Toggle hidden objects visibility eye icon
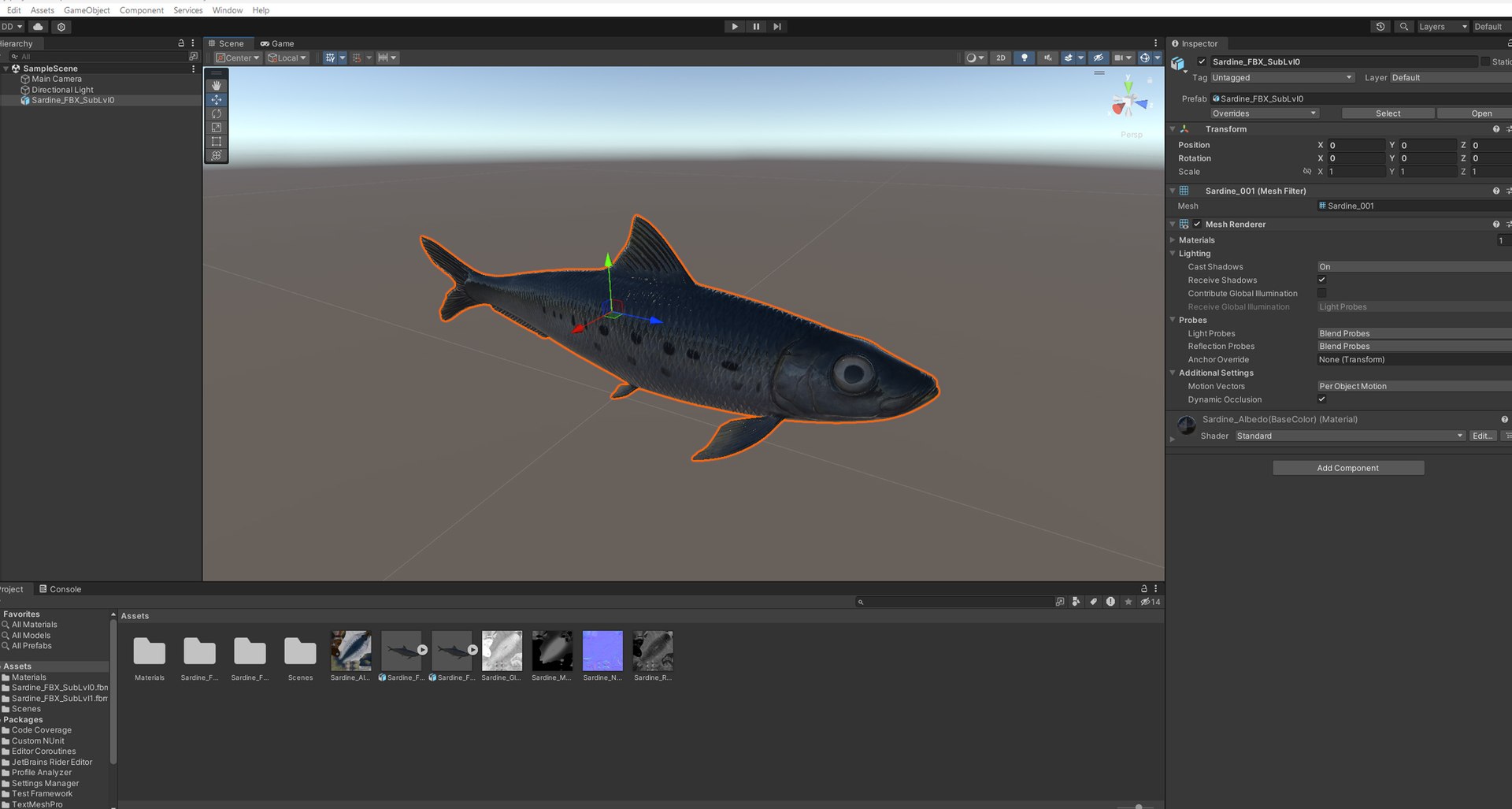This screenshot has width=1512, height=809. pos(1099,58)
